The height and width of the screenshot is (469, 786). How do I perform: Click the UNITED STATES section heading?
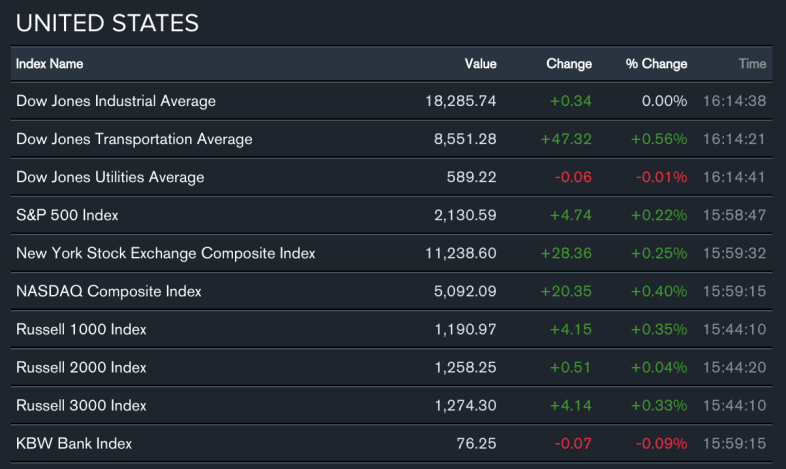tap(107, 23)
